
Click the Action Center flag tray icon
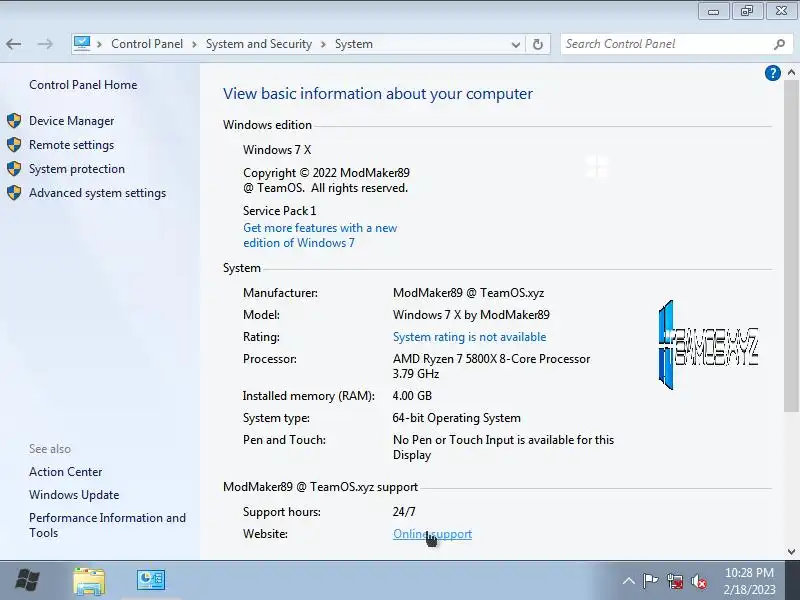(651, 581)
